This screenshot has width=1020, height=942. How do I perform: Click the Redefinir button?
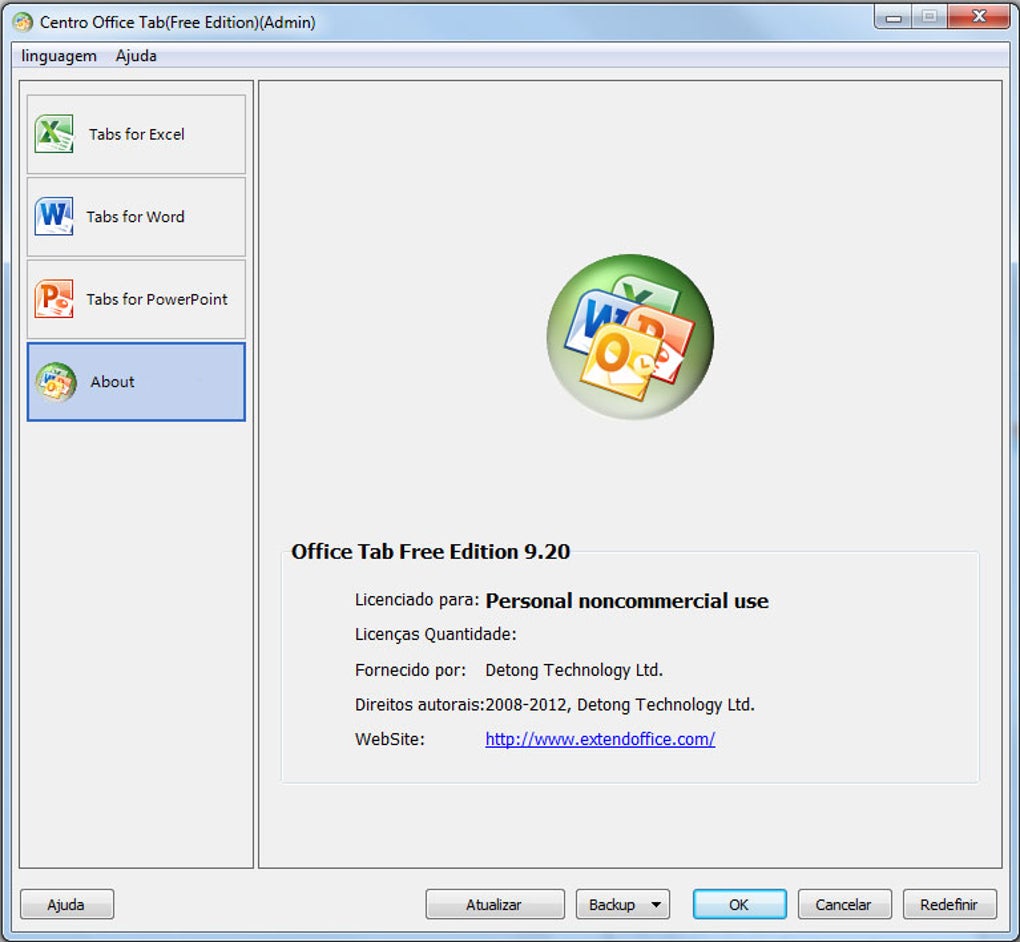(950, 904)
